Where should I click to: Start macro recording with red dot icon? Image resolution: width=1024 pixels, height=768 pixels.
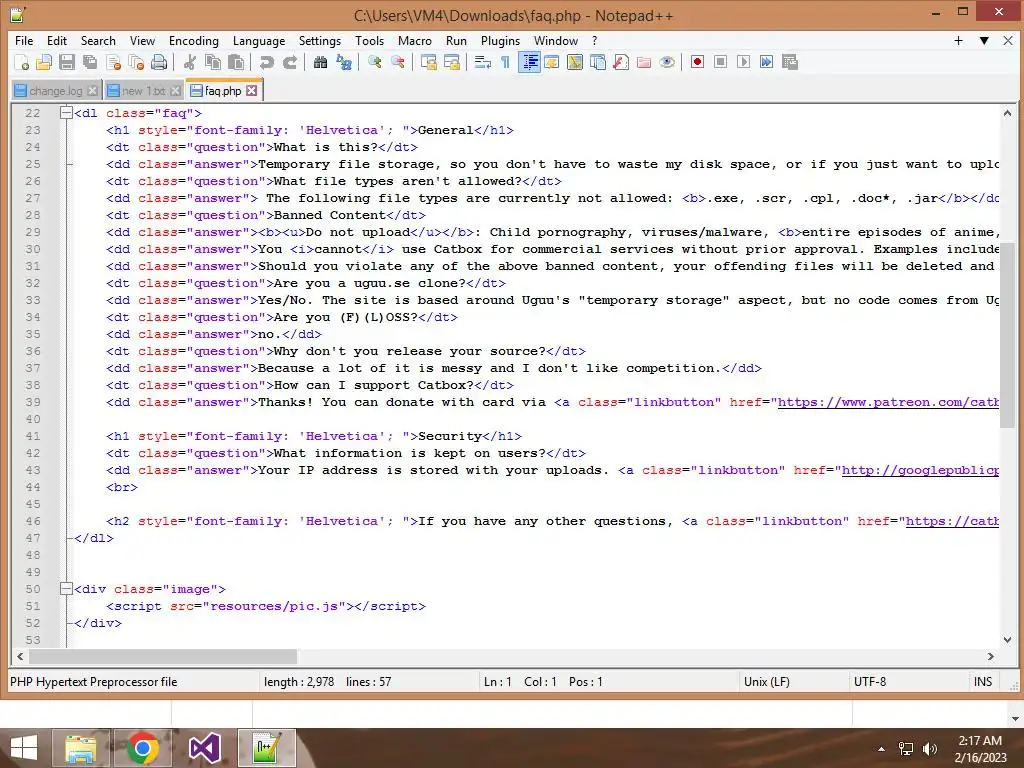pos(697,62)
